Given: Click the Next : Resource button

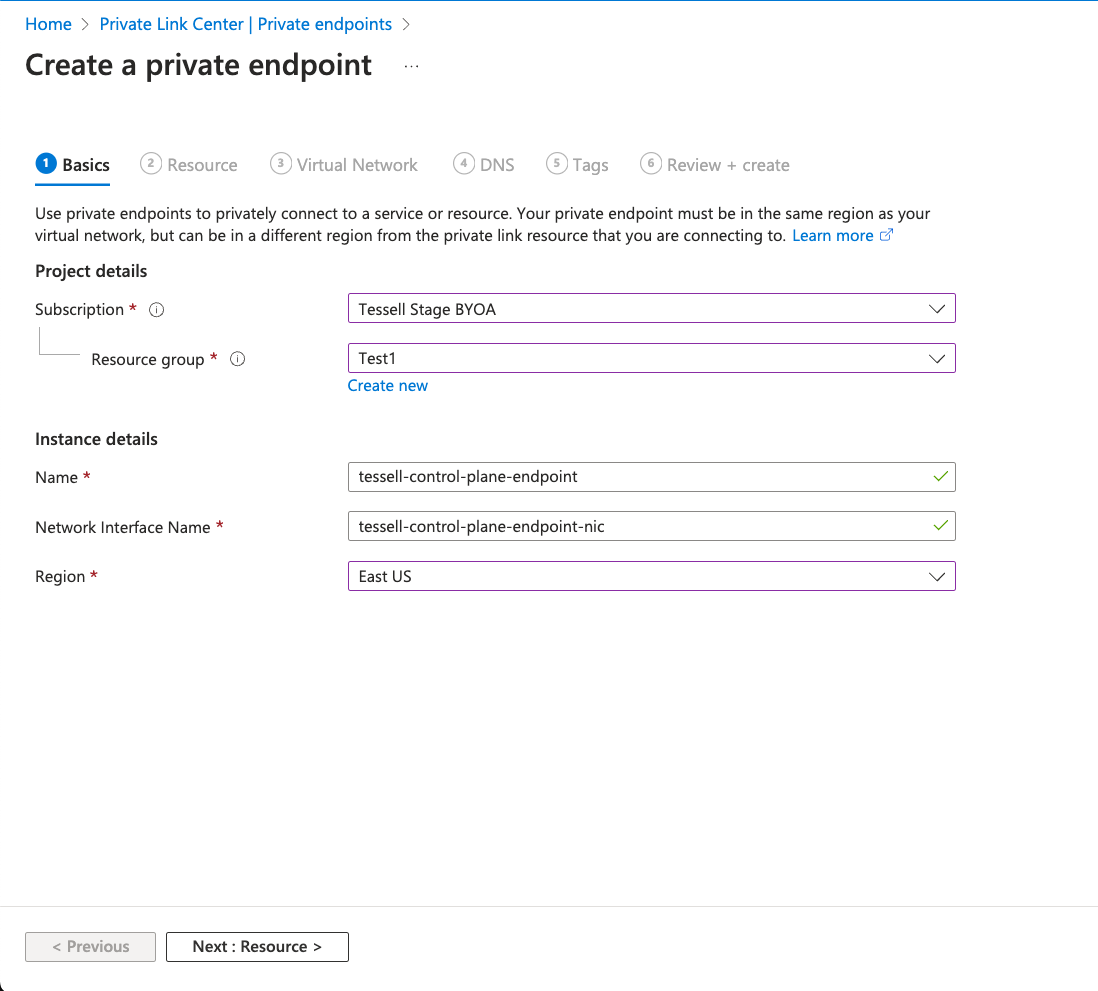Looking at the screenshot, I should click(257, 947).
